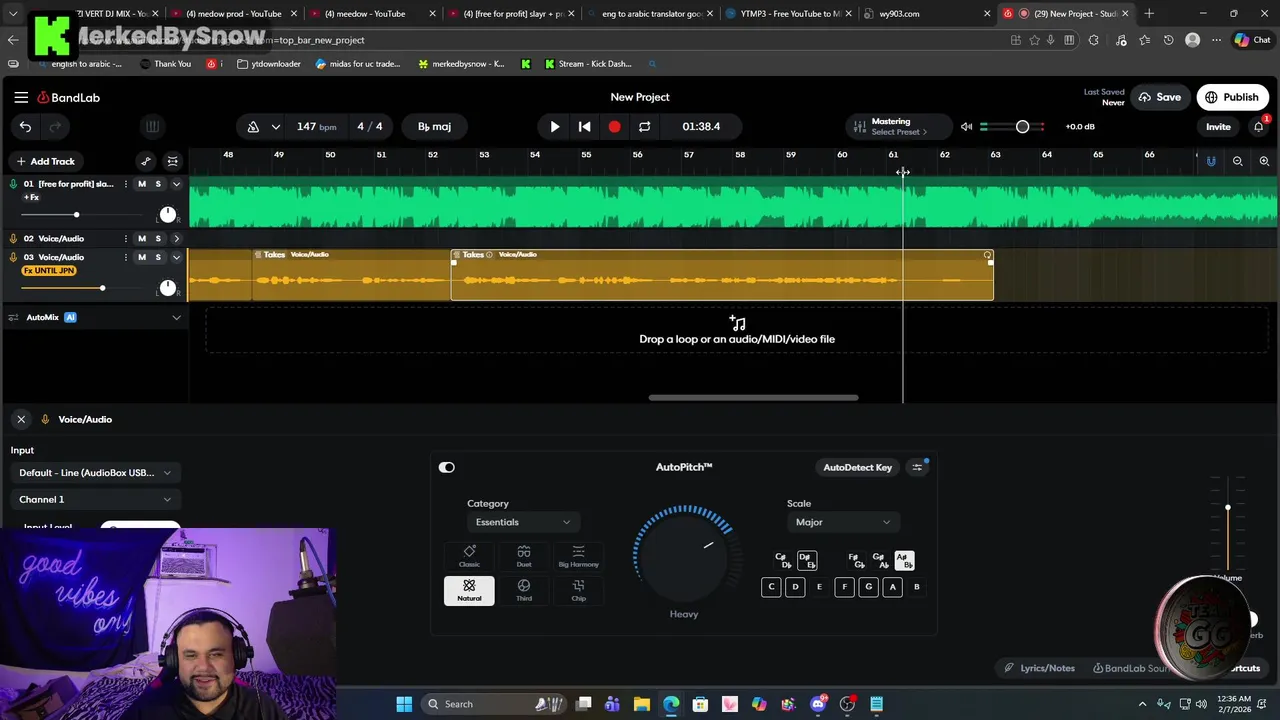The height and width of the screenshot is (720, 1280).
Task: Open metronome options dropdown arrow
Action: [276, 127]
